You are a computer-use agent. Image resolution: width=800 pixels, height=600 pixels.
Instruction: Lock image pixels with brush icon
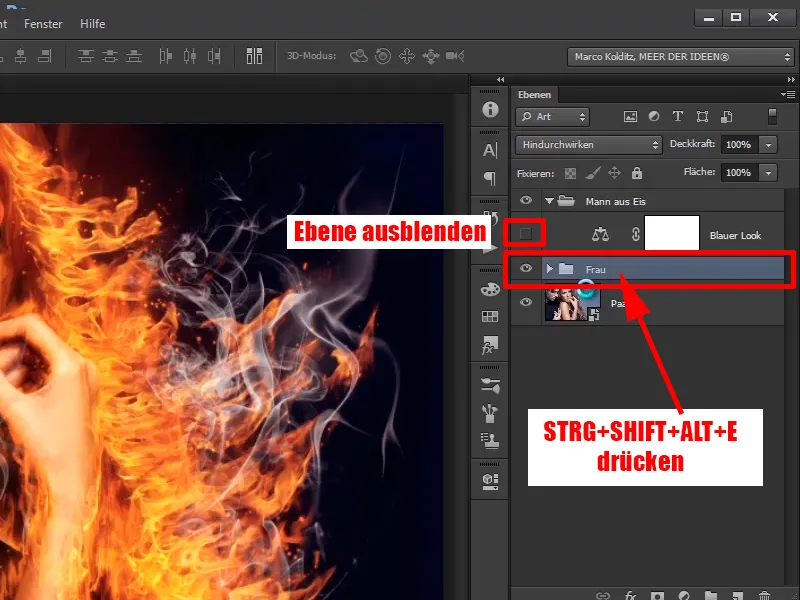592,173
